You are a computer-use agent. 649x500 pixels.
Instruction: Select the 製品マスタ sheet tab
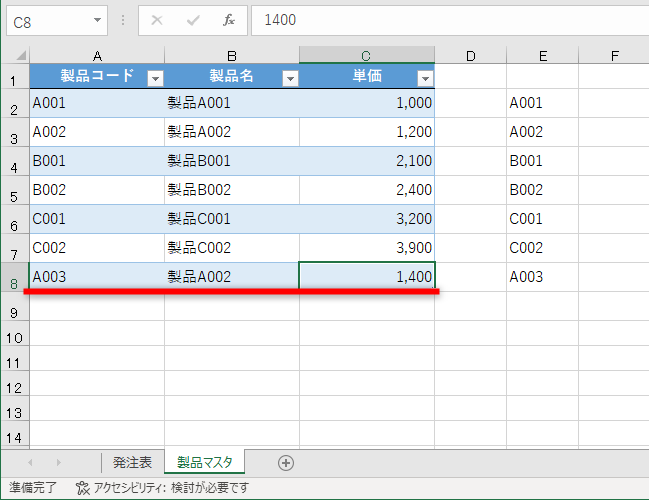tap(204, 462)
